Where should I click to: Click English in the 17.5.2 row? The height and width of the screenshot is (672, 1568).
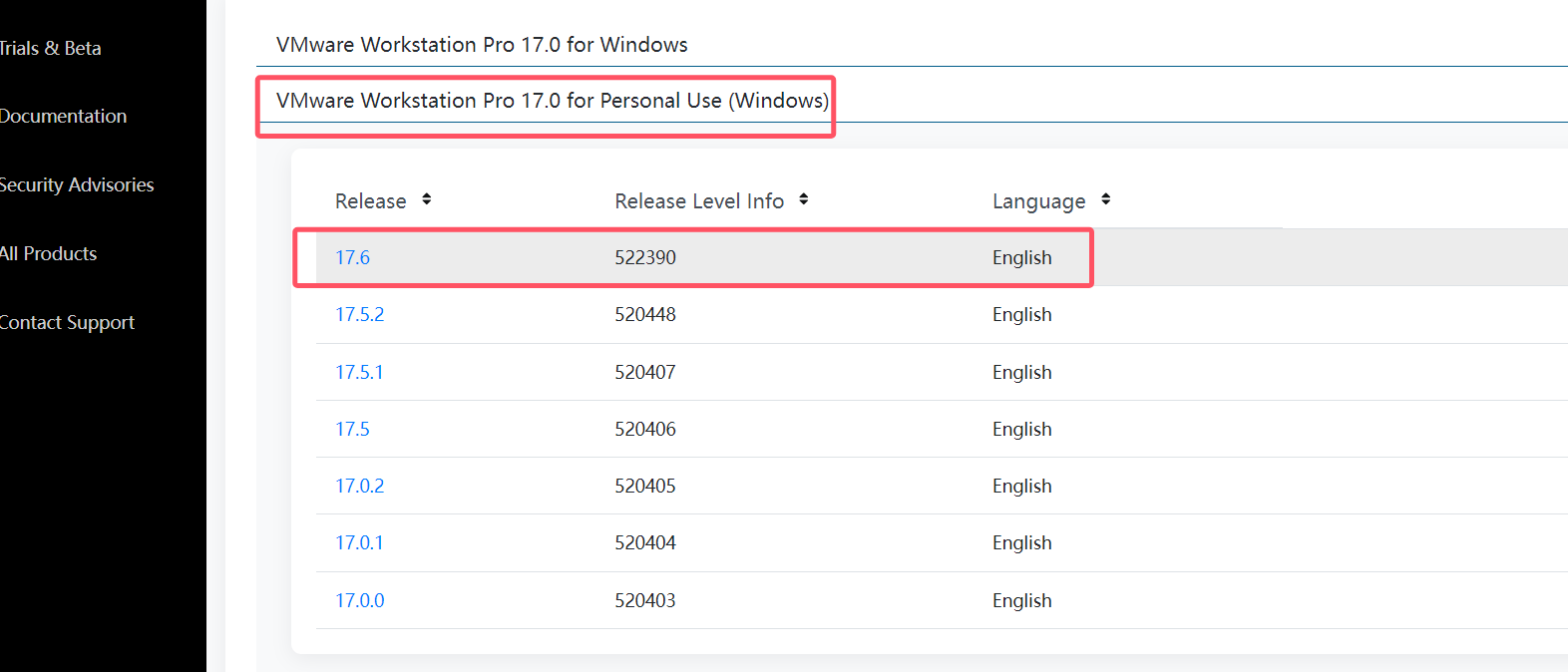[x=1022, y=314]
